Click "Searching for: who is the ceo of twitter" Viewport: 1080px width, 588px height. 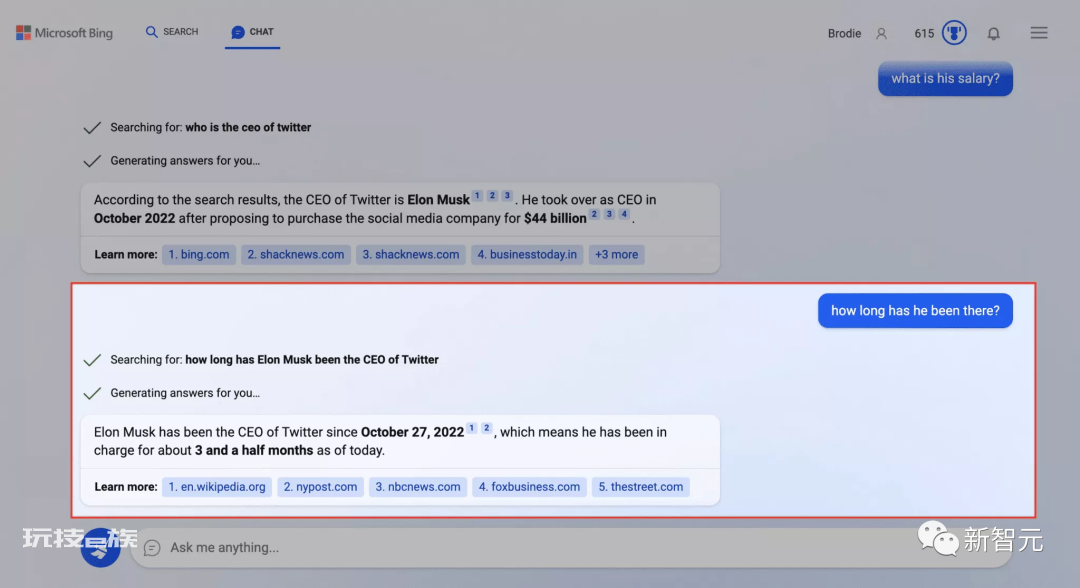pyautogui.click(x=210, y=127)
